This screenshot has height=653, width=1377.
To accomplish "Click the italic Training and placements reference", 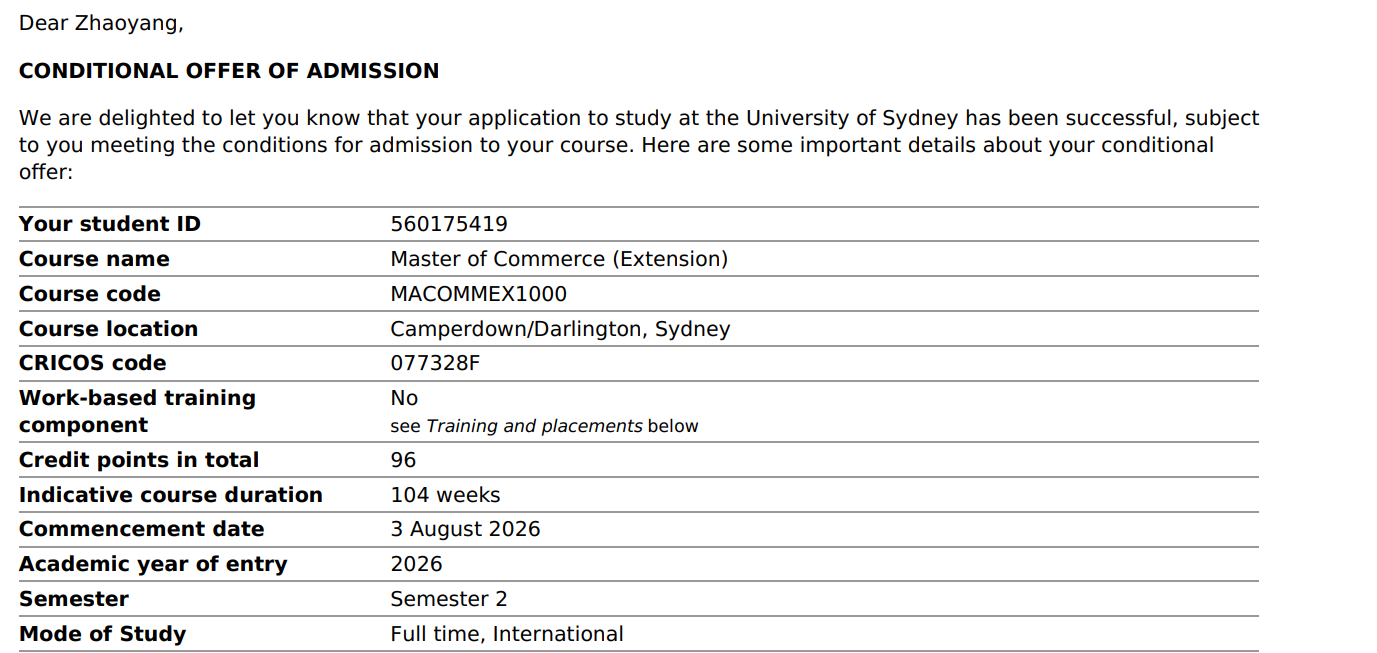I will 534,426.
